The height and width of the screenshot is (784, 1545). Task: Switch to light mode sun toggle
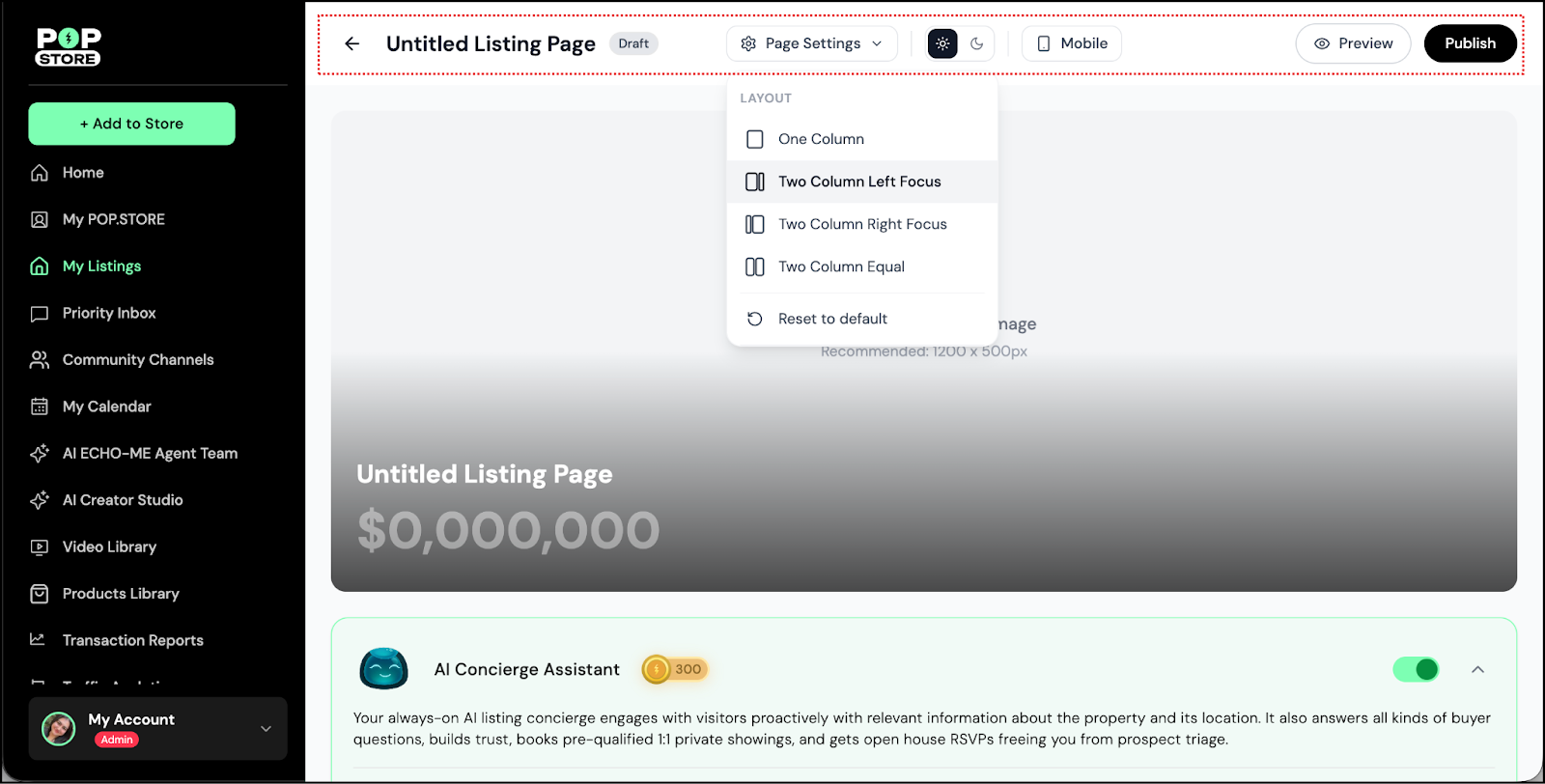tap(942, 43)
